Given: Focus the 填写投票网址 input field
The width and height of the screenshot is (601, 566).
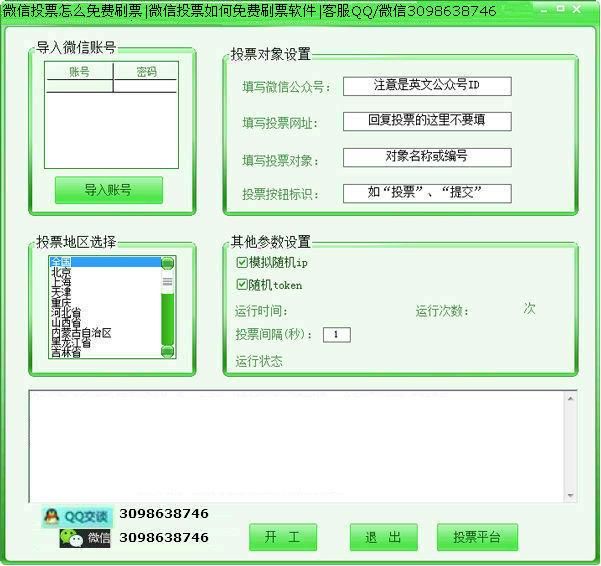Looking at the screenshot, I should coord(427,121).
